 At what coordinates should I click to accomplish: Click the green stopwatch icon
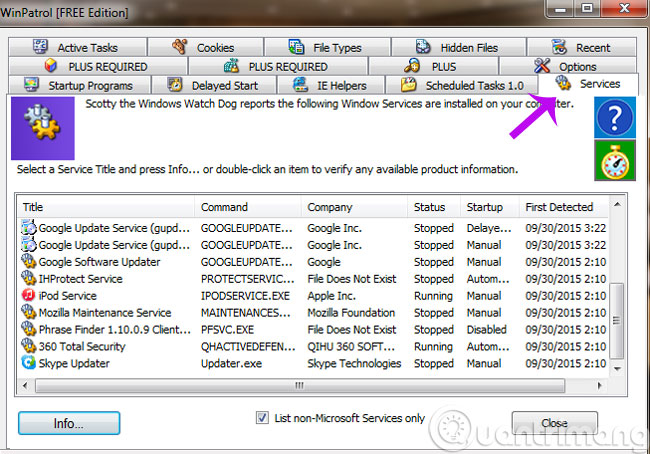pyautogui.click(x=615, y=161)
